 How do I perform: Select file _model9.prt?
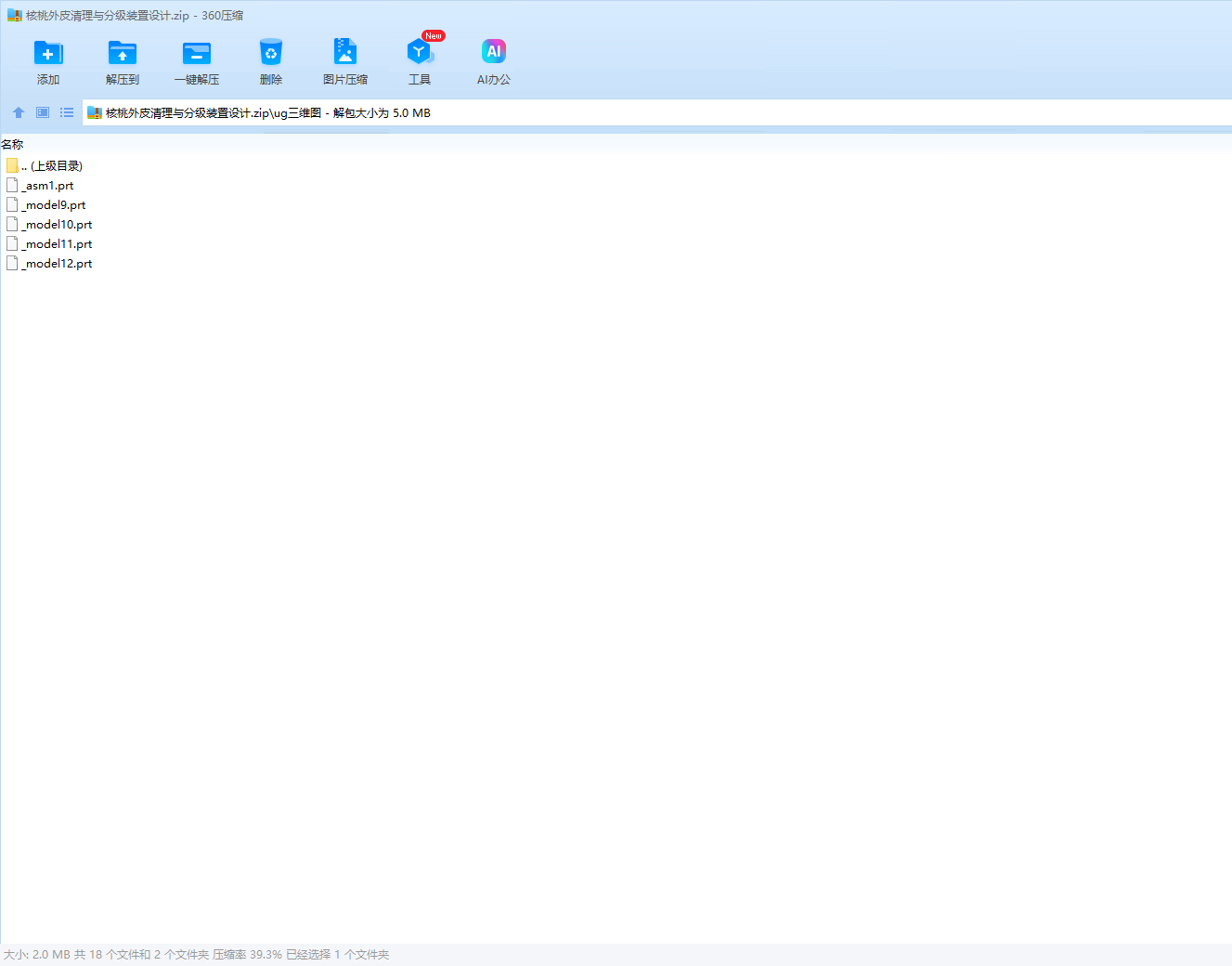click(45, 204)
